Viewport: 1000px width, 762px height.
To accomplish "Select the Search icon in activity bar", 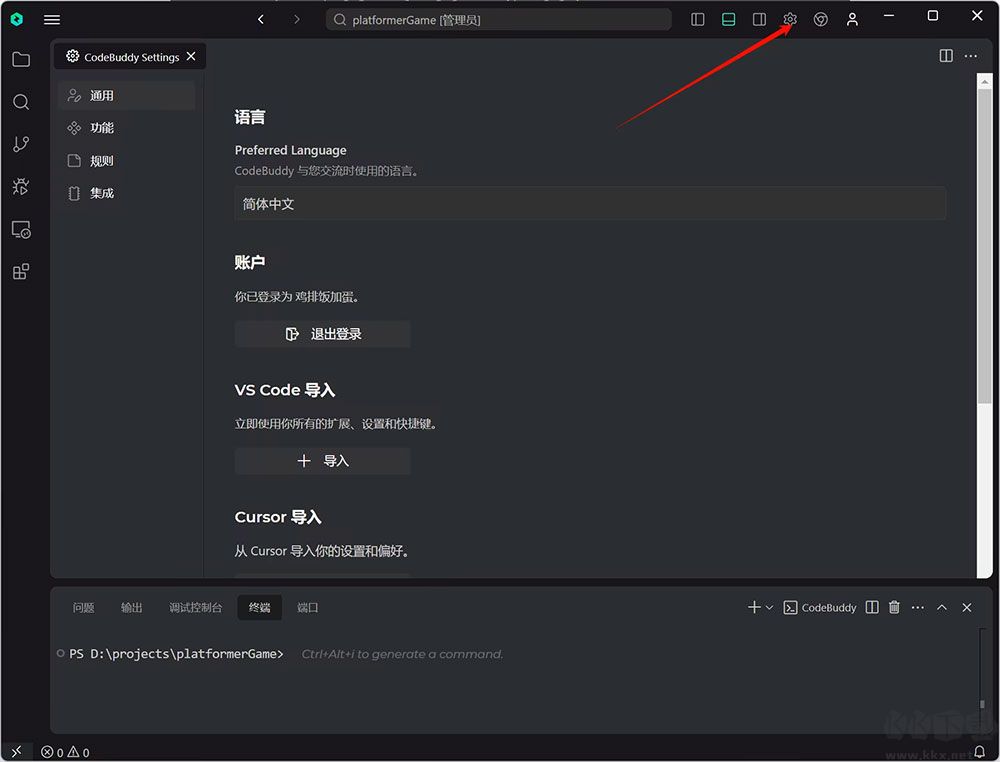I will (x=21, y=101).
